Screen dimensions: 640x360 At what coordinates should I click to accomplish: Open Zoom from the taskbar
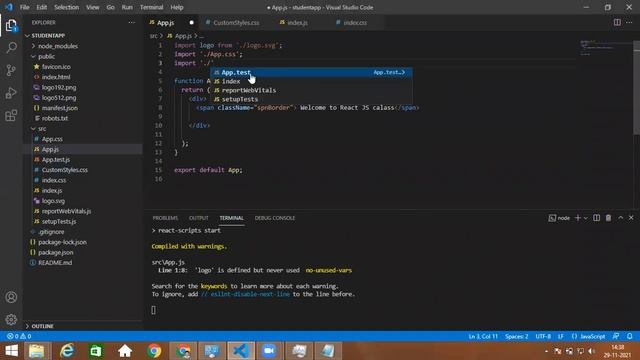(269, 351)
